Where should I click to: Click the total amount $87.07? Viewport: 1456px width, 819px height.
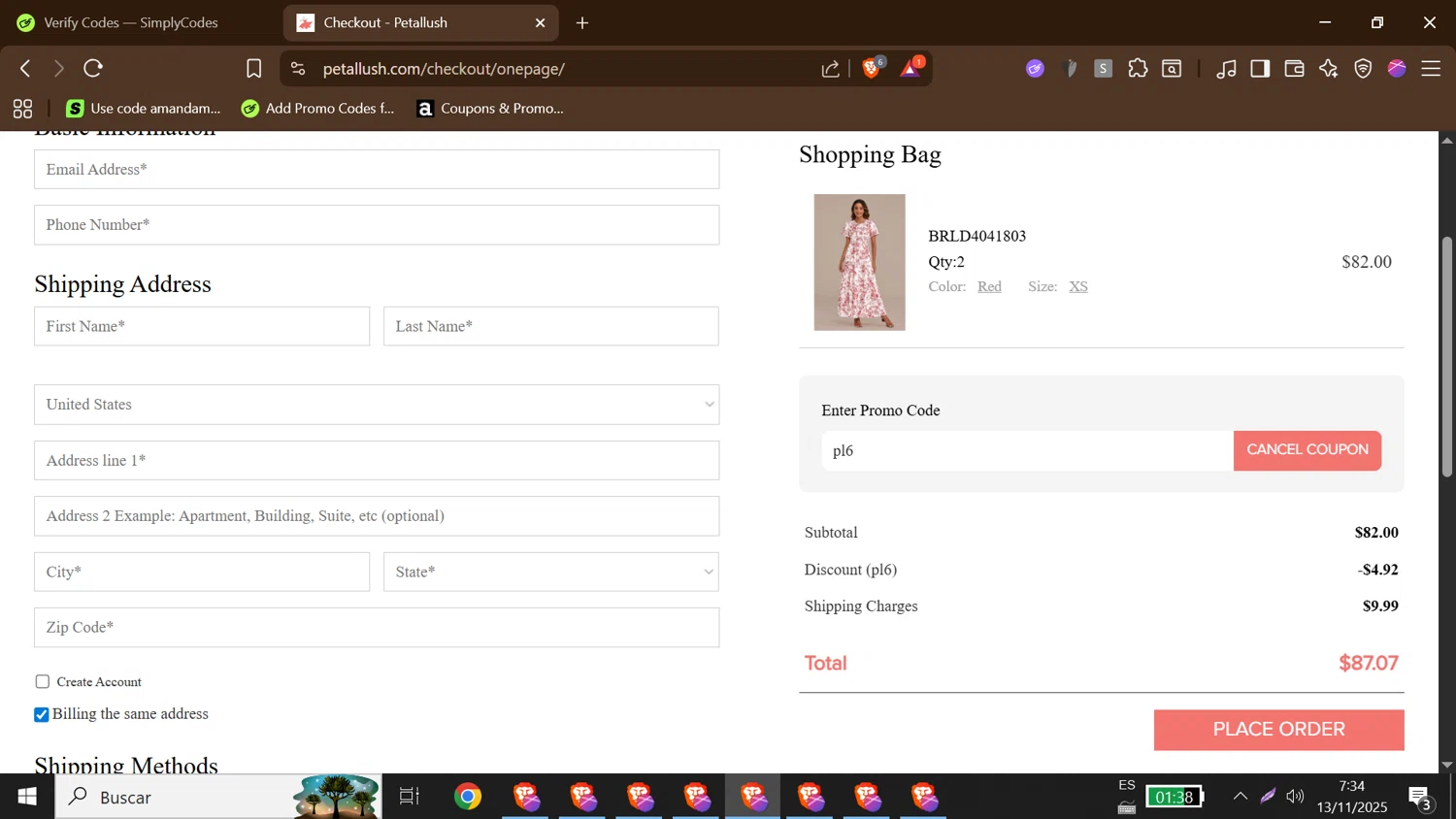(x=1369, y=663)
